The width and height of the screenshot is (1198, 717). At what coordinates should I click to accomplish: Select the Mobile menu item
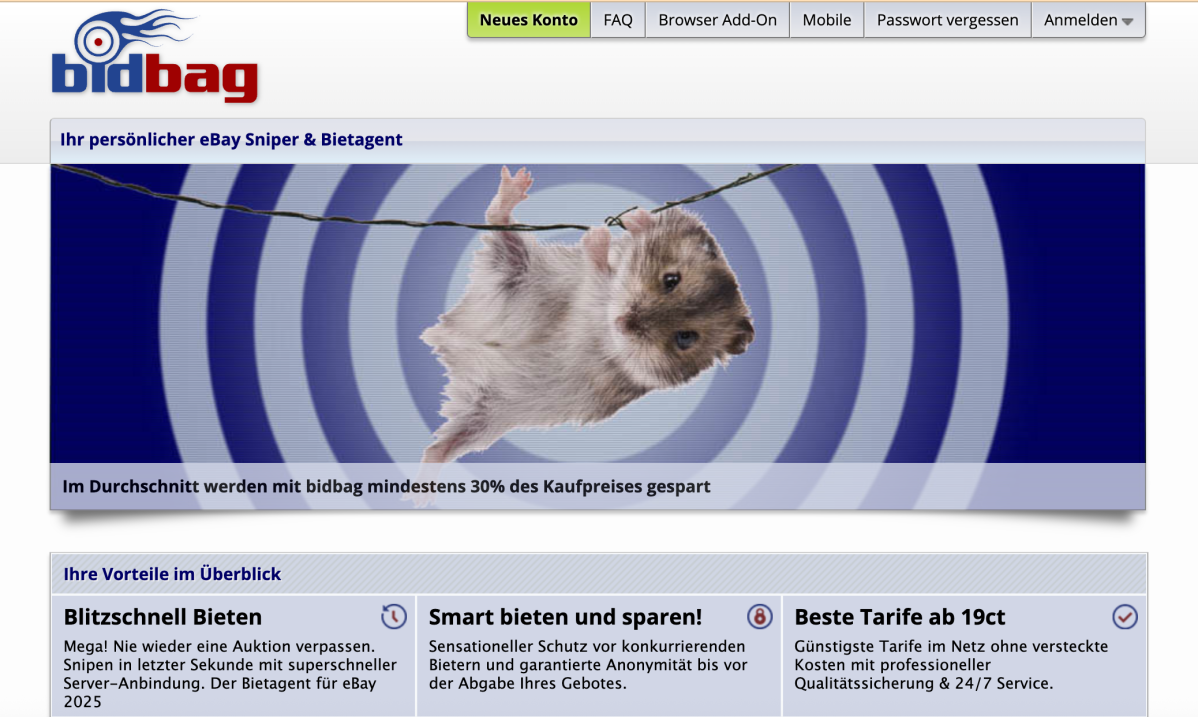[827, 20]
